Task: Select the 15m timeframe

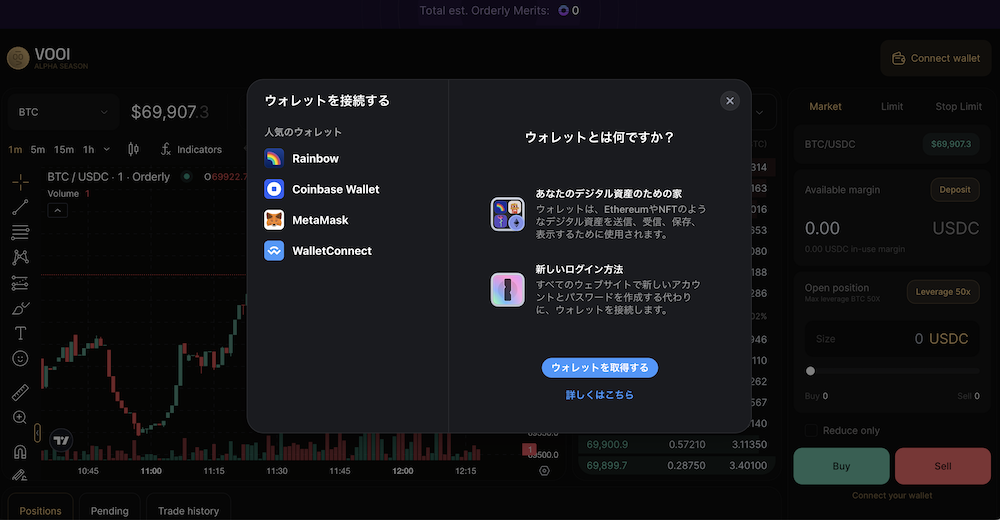Action: (x=64, y=149)
